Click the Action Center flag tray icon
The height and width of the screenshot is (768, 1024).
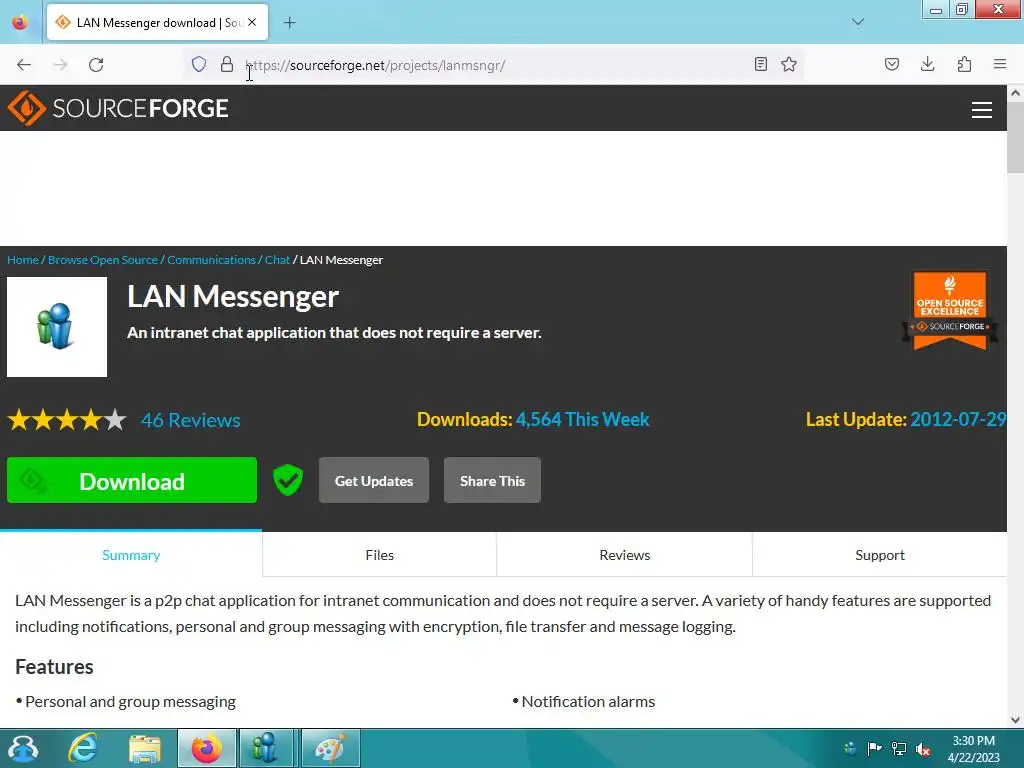tap(874, 748)
